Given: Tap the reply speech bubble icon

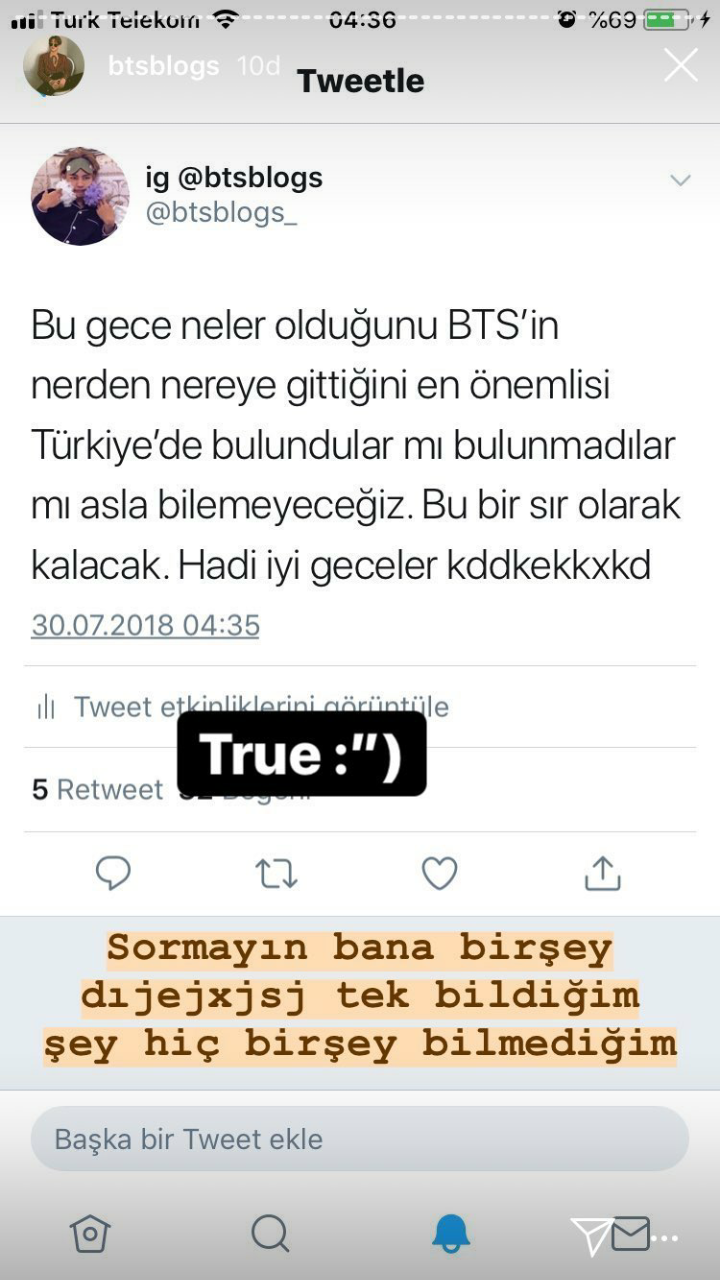Looking at the screenshot, I should (113, 873).
